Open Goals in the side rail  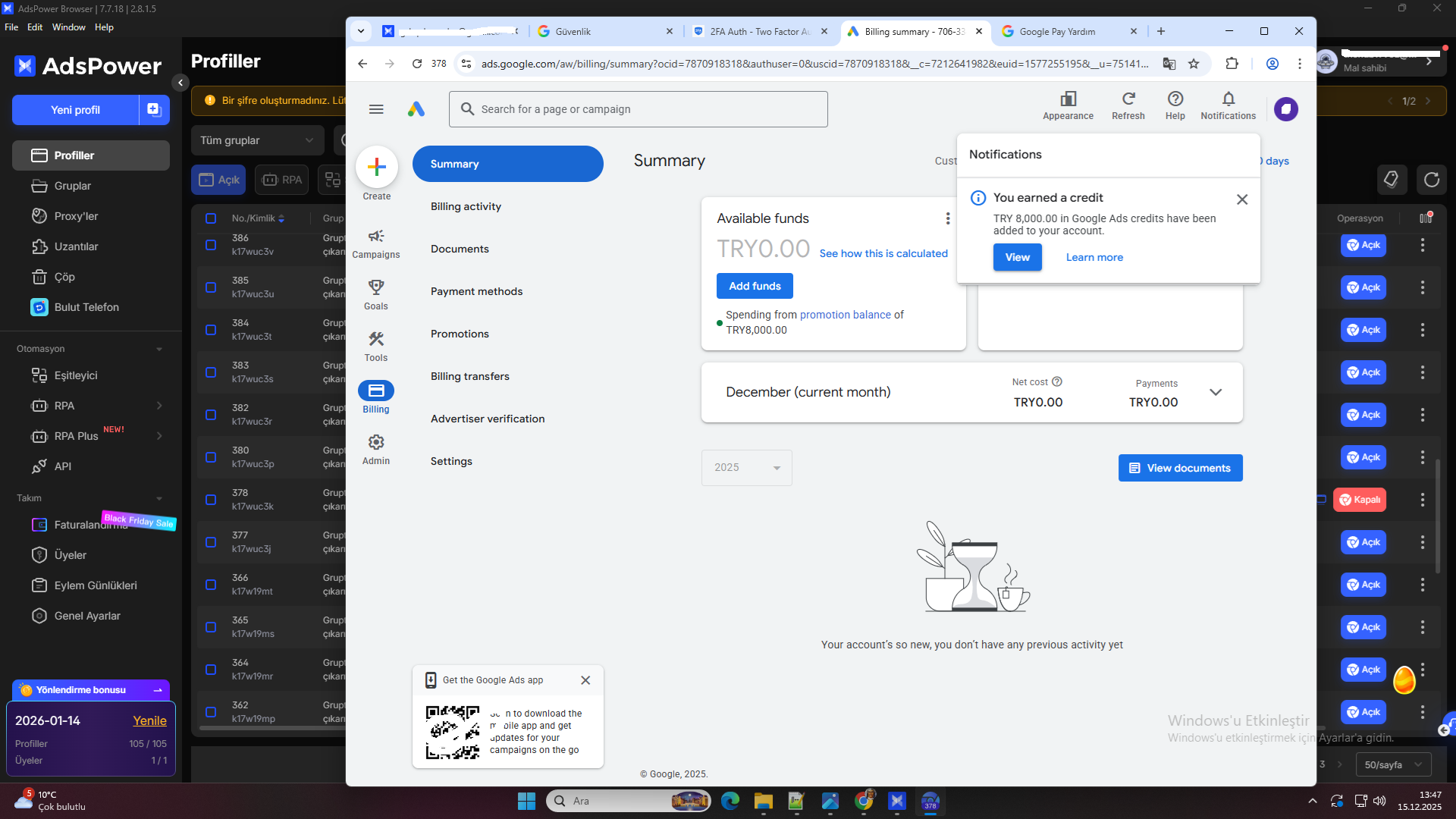coord(376,296)
